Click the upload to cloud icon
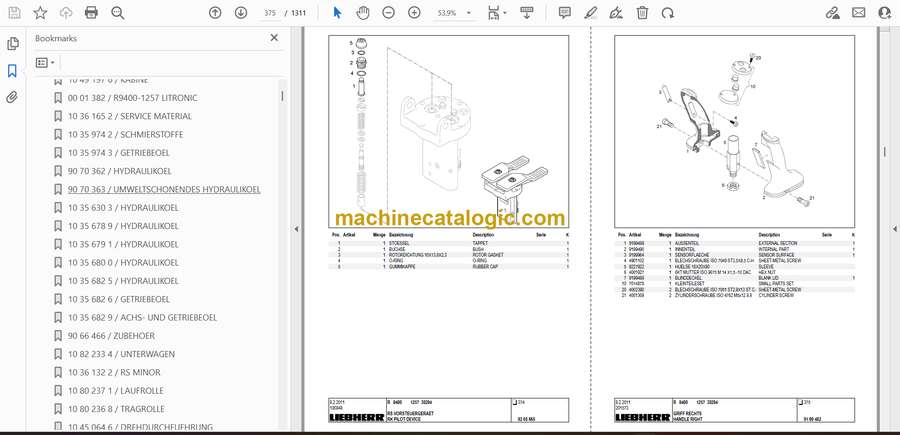 (x=66, y=13)
